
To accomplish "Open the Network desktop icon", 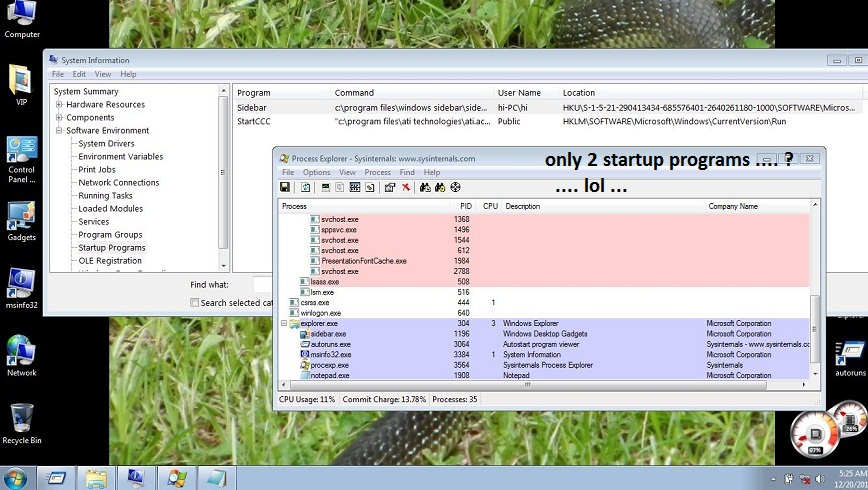I will (x=22, y=356).
